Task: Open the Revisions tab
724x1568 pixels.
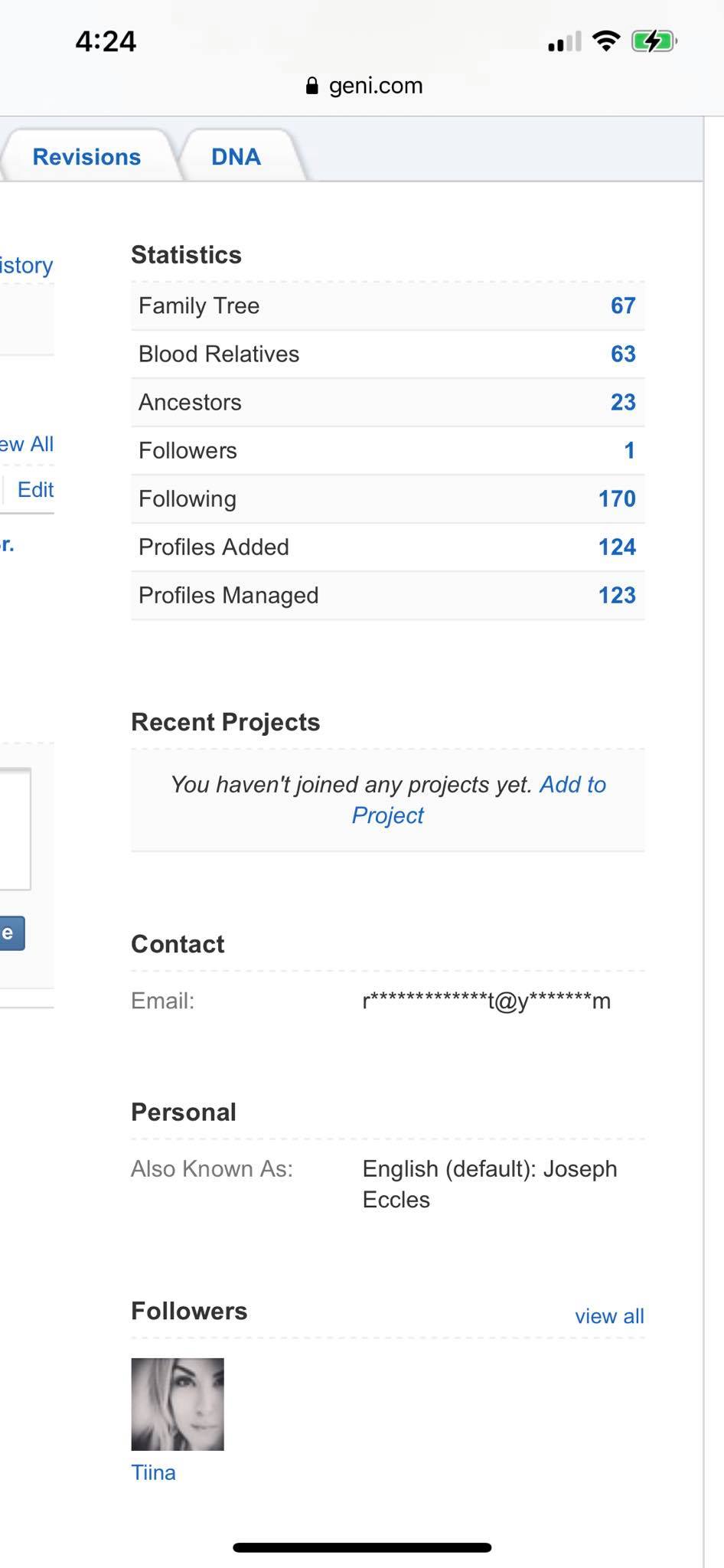Action: (86, 157)
